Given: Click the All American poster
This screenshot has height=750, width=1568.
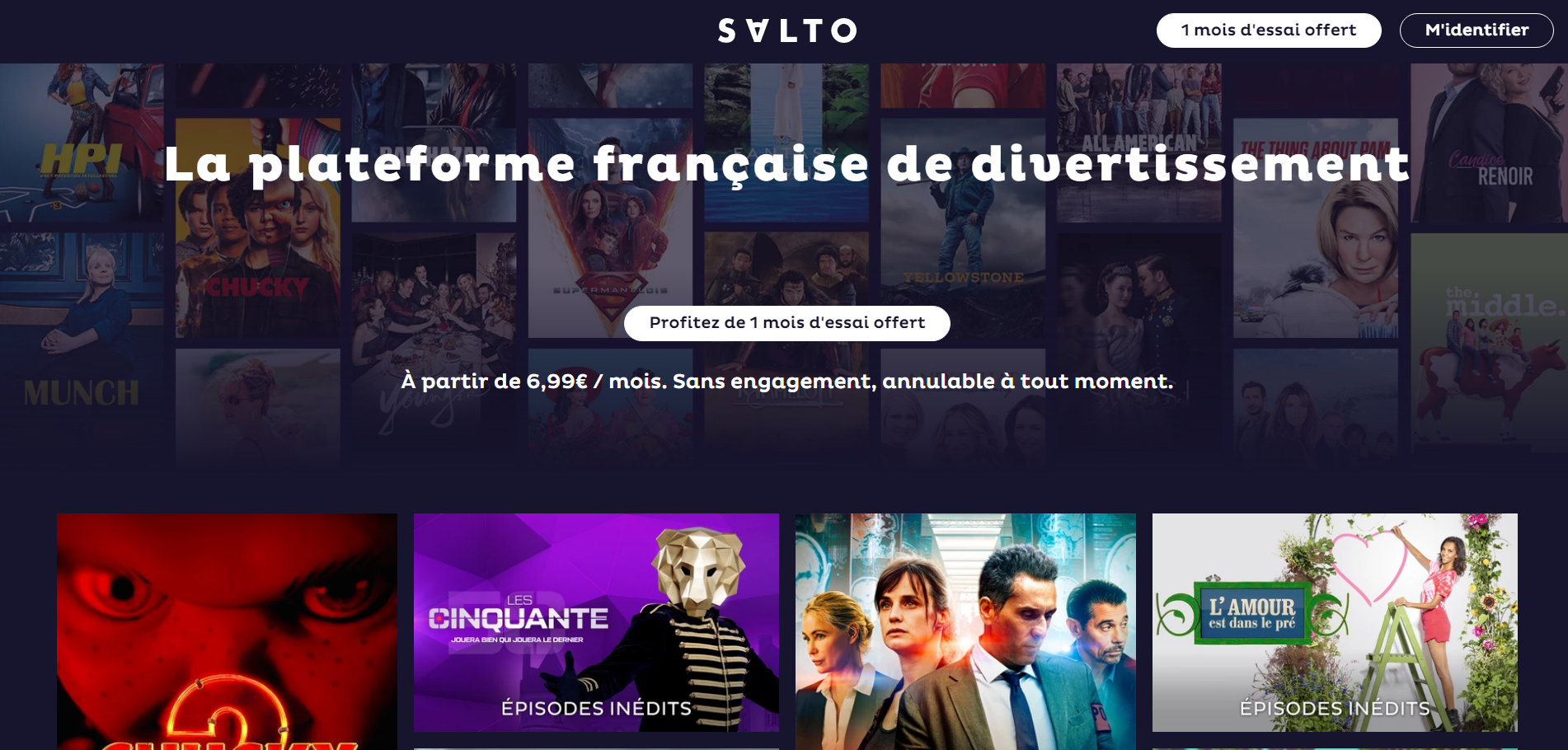Looking at the screenshot, I should pos(1139,143).
